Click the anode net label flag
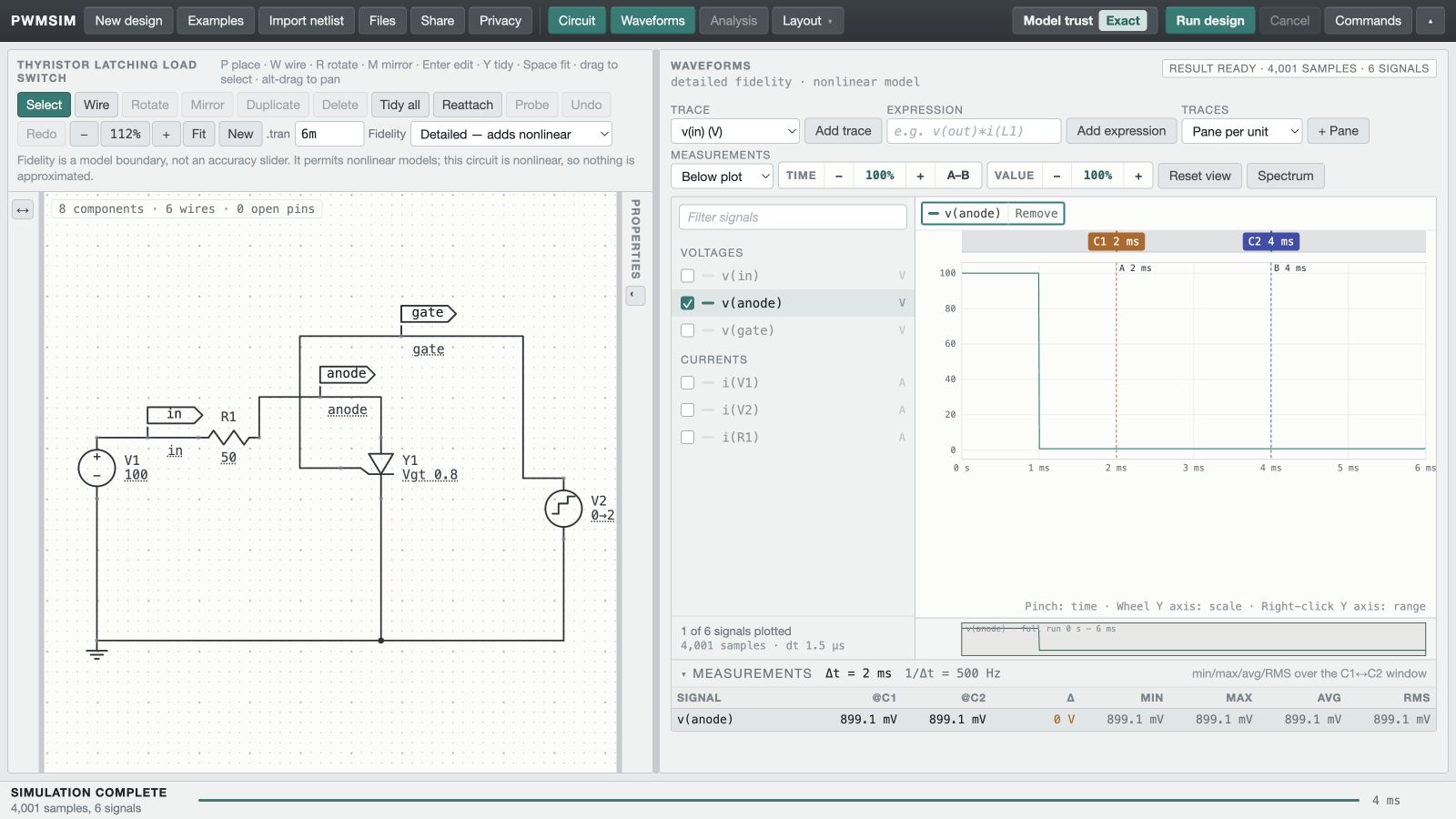 tap(347, 374)
